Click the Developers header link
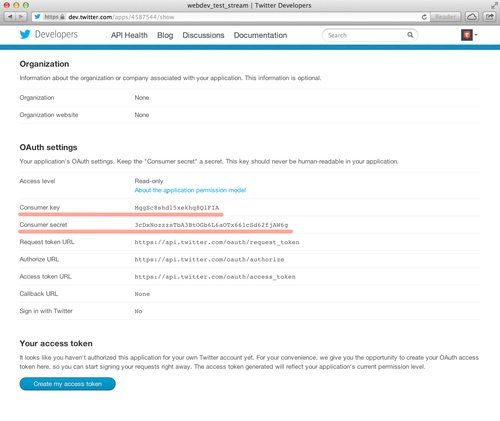This screenshot has width=500, height=421. pyautogui.click(x=56, y=34)
